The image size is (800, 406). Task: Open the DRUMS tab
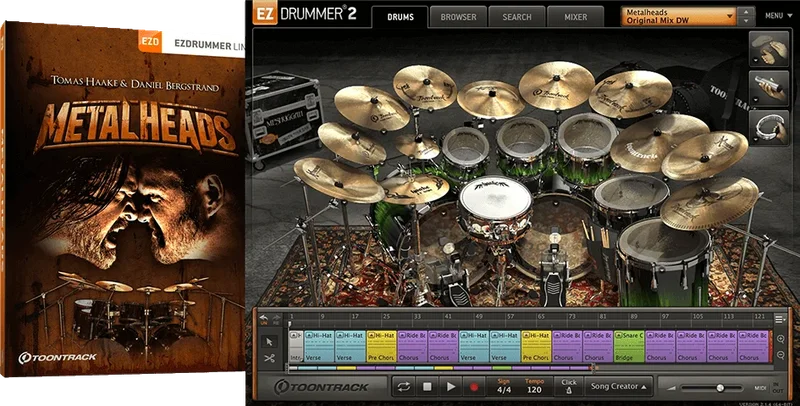point(400,17)
